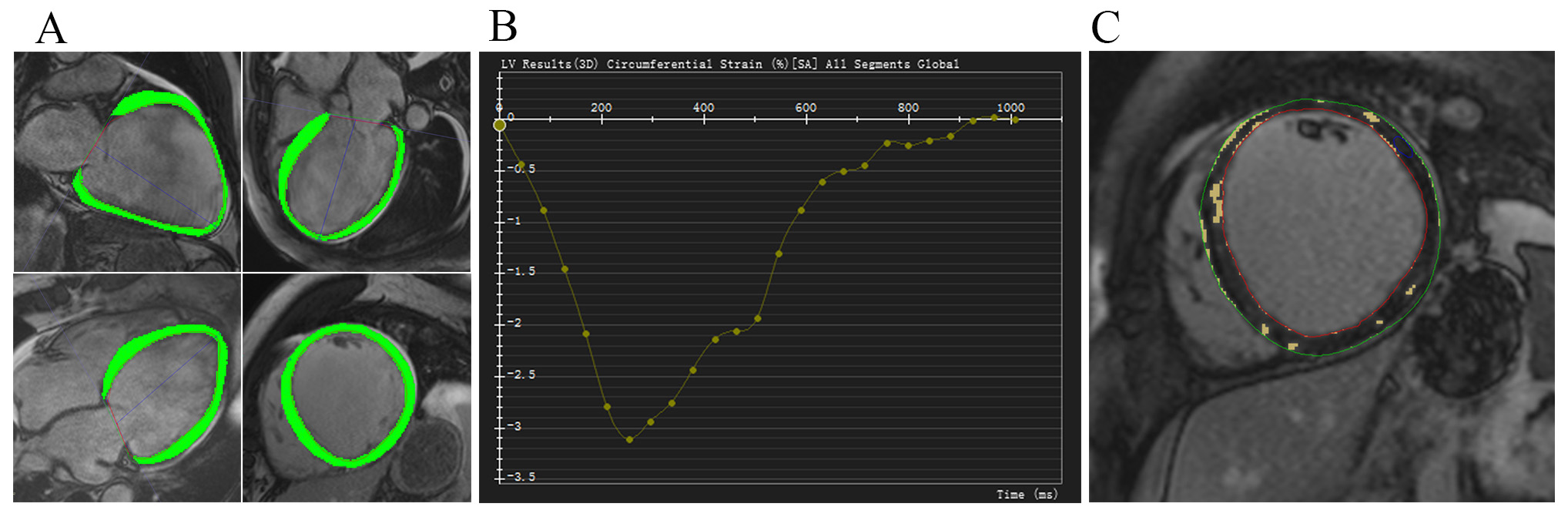Click the 200 tick label on time axis
1568x517 pixels.
coord(601,108)
